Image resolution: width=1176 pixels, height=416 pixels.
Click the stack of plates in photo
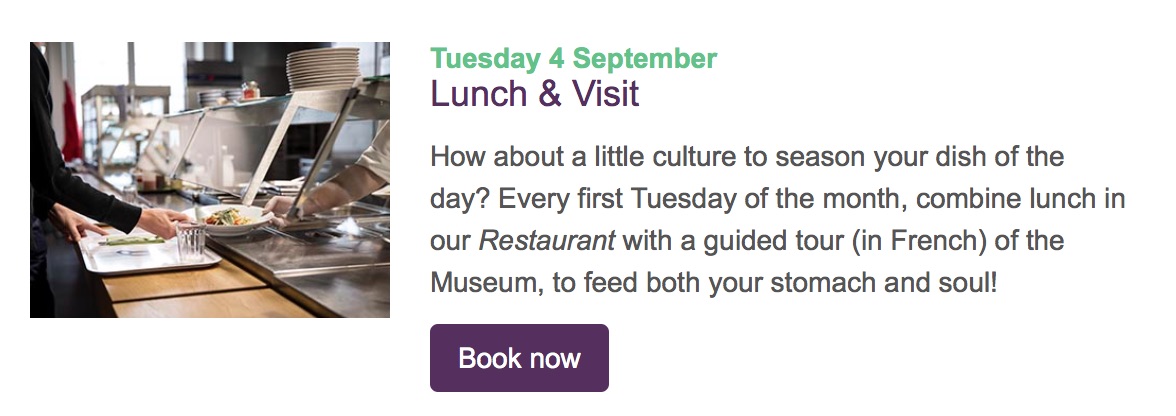[x=323, y=72]
